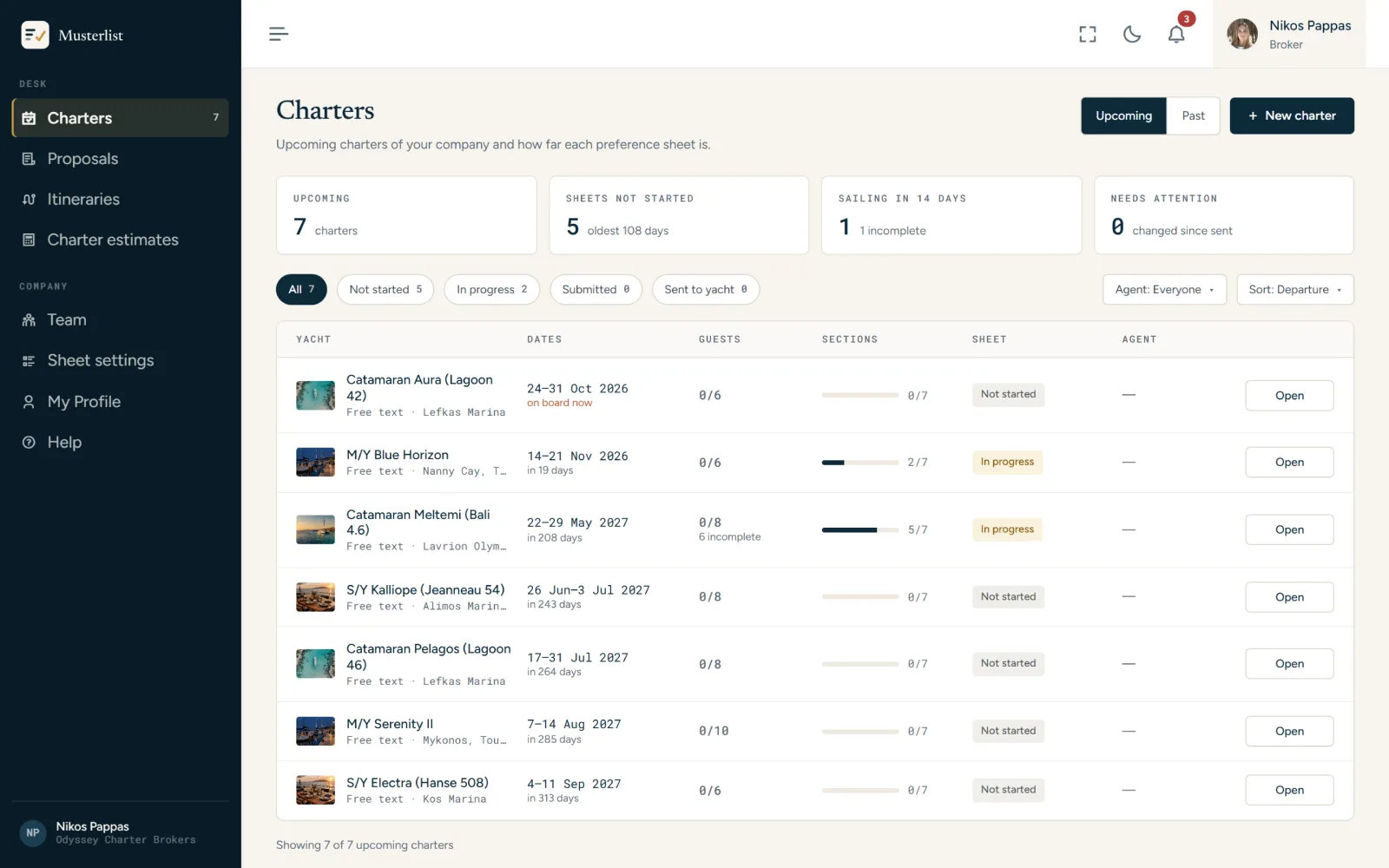Click the Help question-mark icon
This screenshot has height=868, width=1389.
[x=29, y=443]
